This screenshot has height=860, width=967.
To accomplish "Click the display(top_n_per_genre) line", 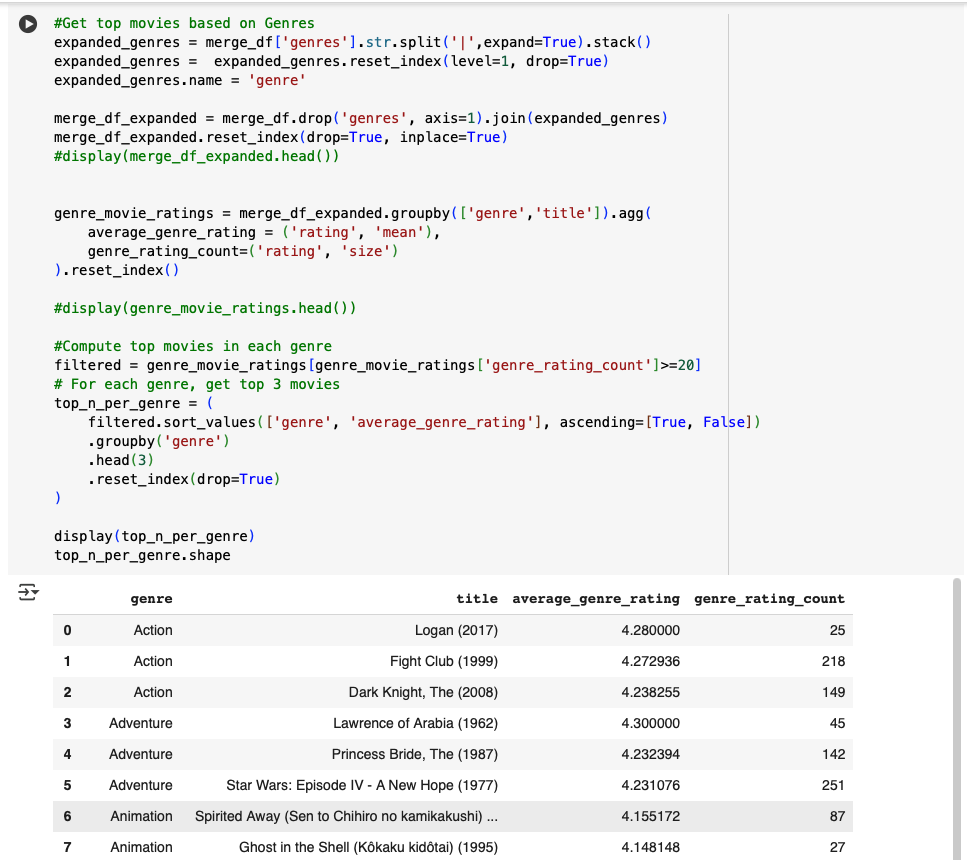I will pos(154,536).
